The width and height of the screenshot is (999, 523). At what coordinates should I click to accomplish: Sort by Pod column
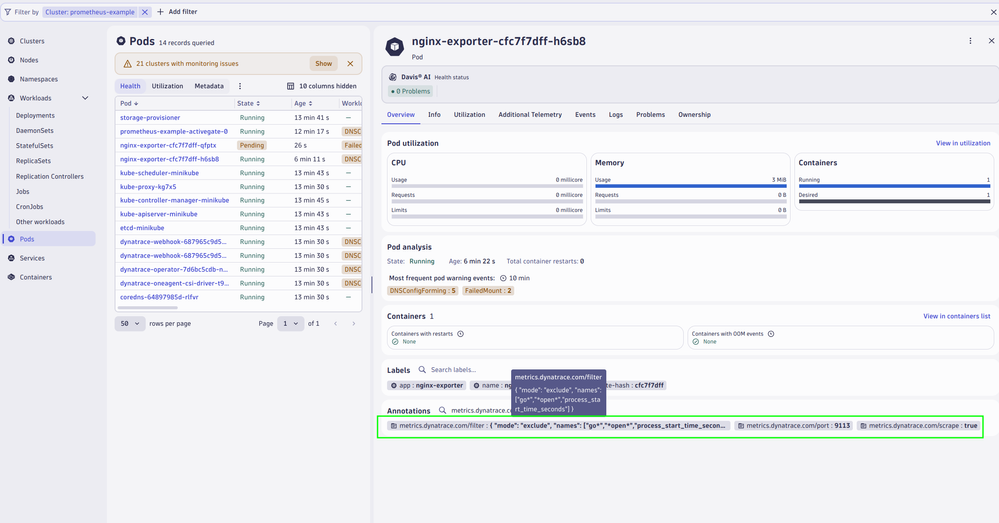click(x=129, y=103)
